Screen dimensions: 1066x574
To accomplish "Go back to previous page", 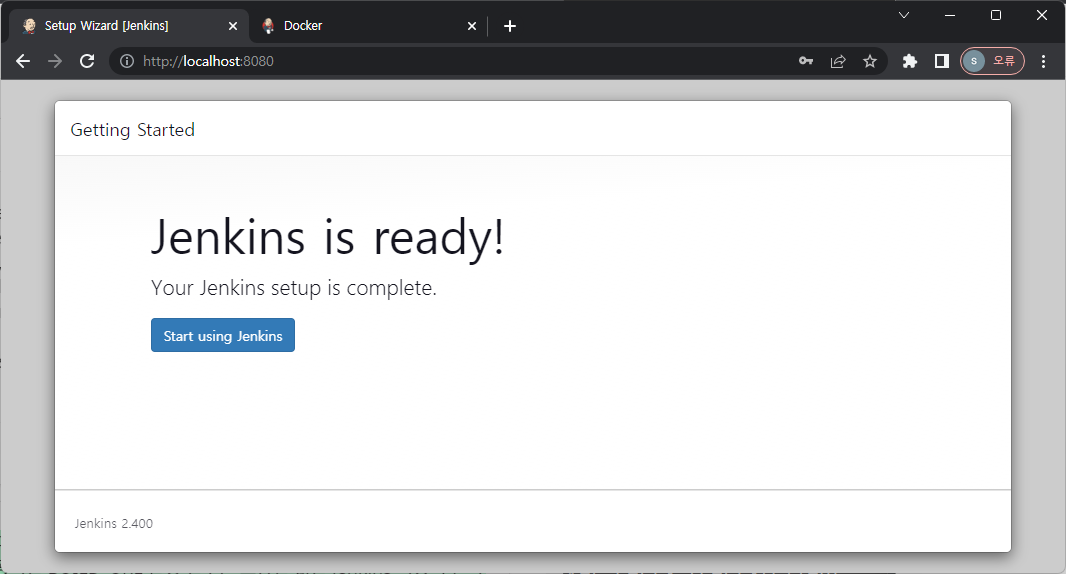I will [23, 61].
